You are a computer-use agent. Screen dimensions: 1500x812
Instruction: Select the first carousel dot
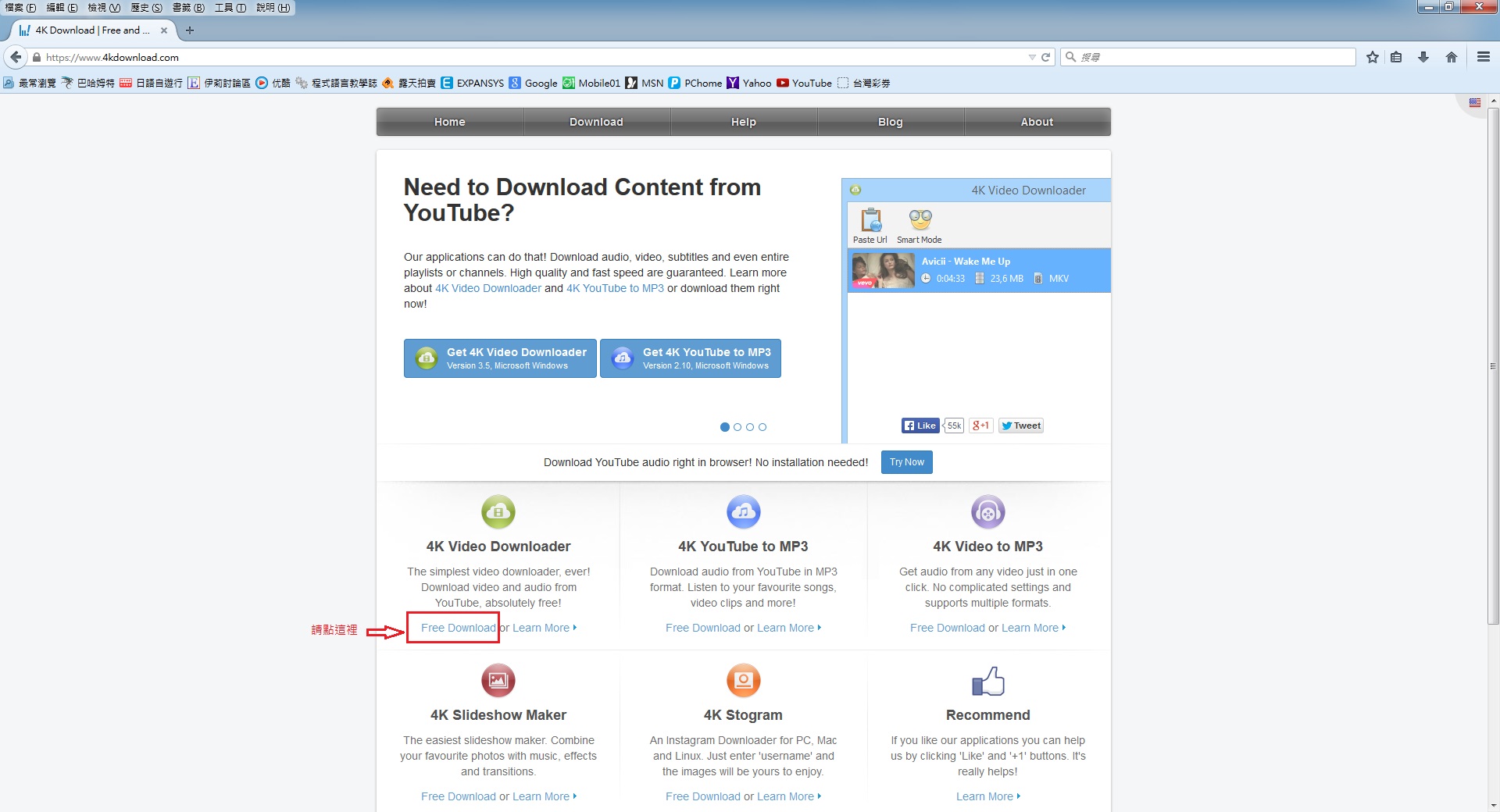pyautogui.click(x=725, y=427)
